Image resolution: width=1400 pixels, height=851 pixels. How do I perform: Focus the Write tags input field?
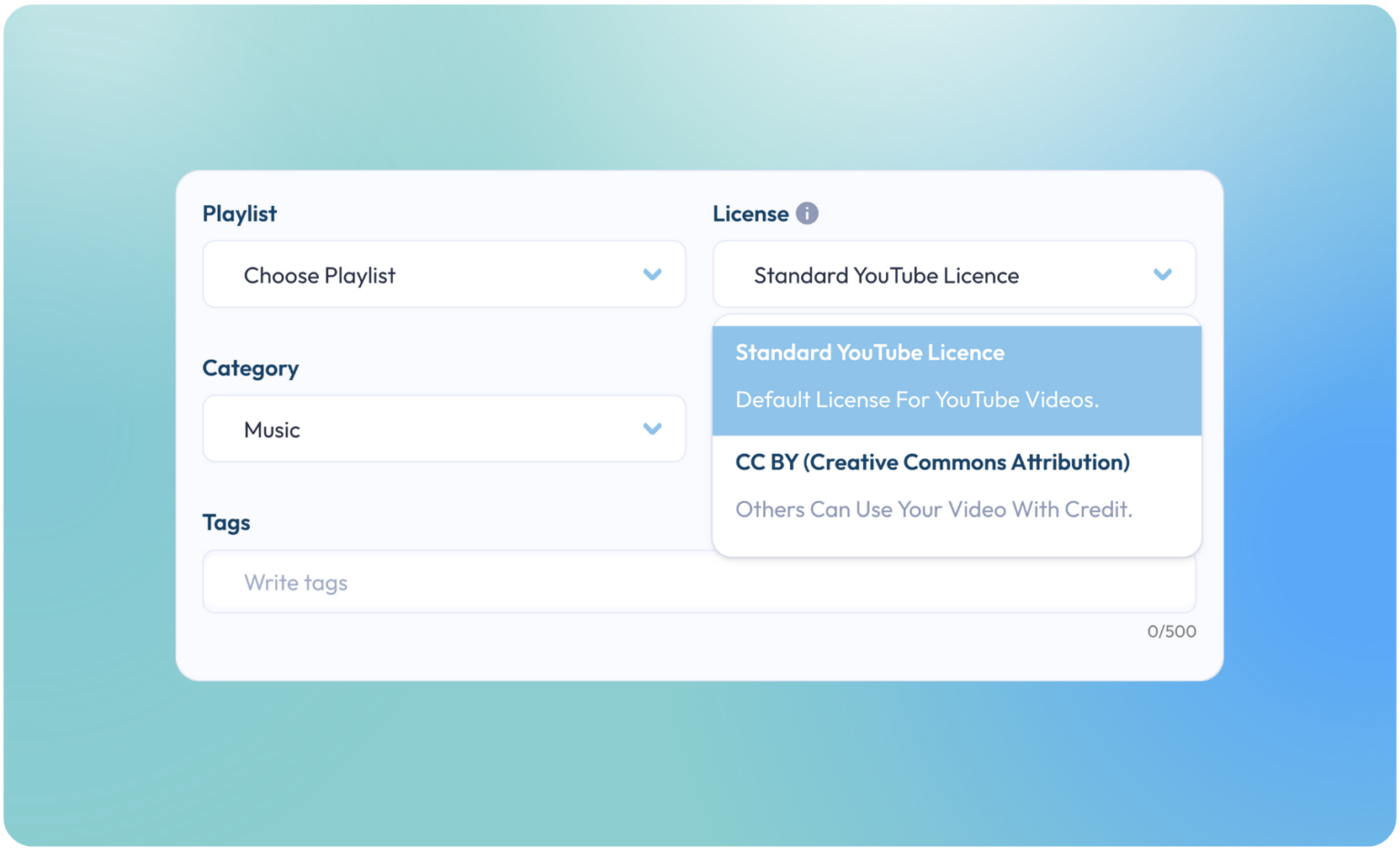699,581
